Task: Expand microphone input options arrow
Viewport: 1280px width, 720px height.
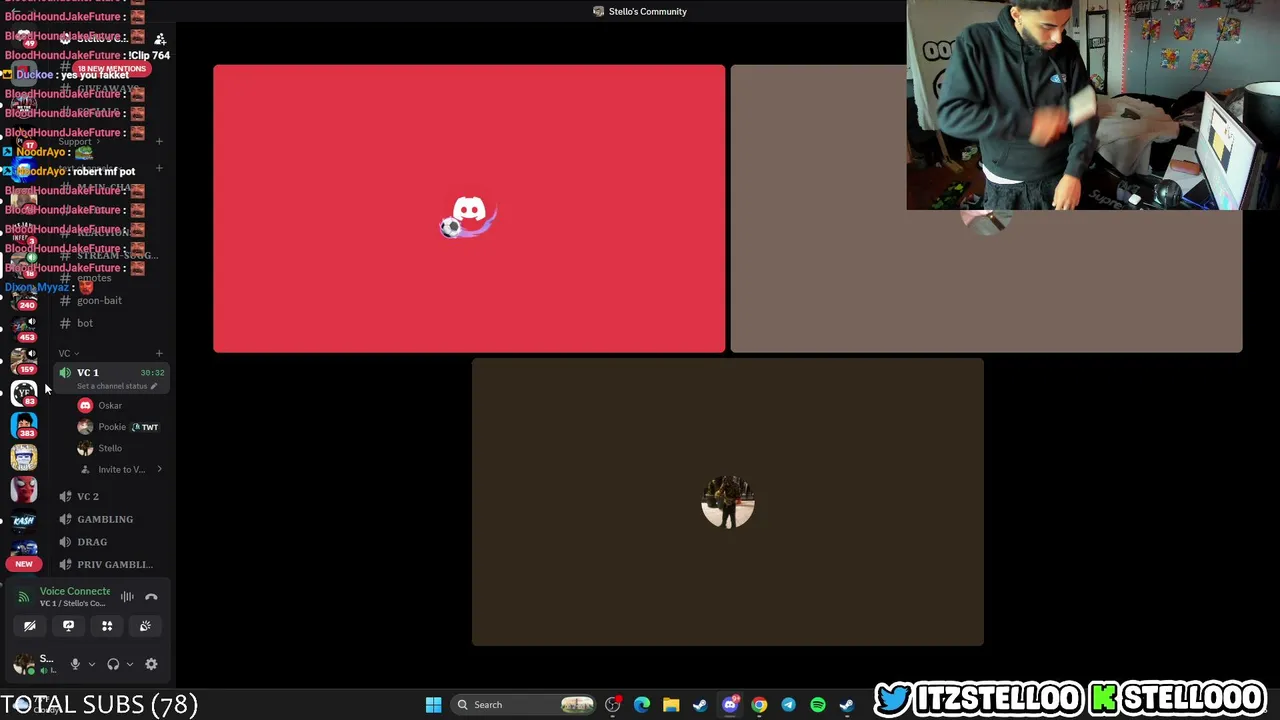Action: click(91, 664)
